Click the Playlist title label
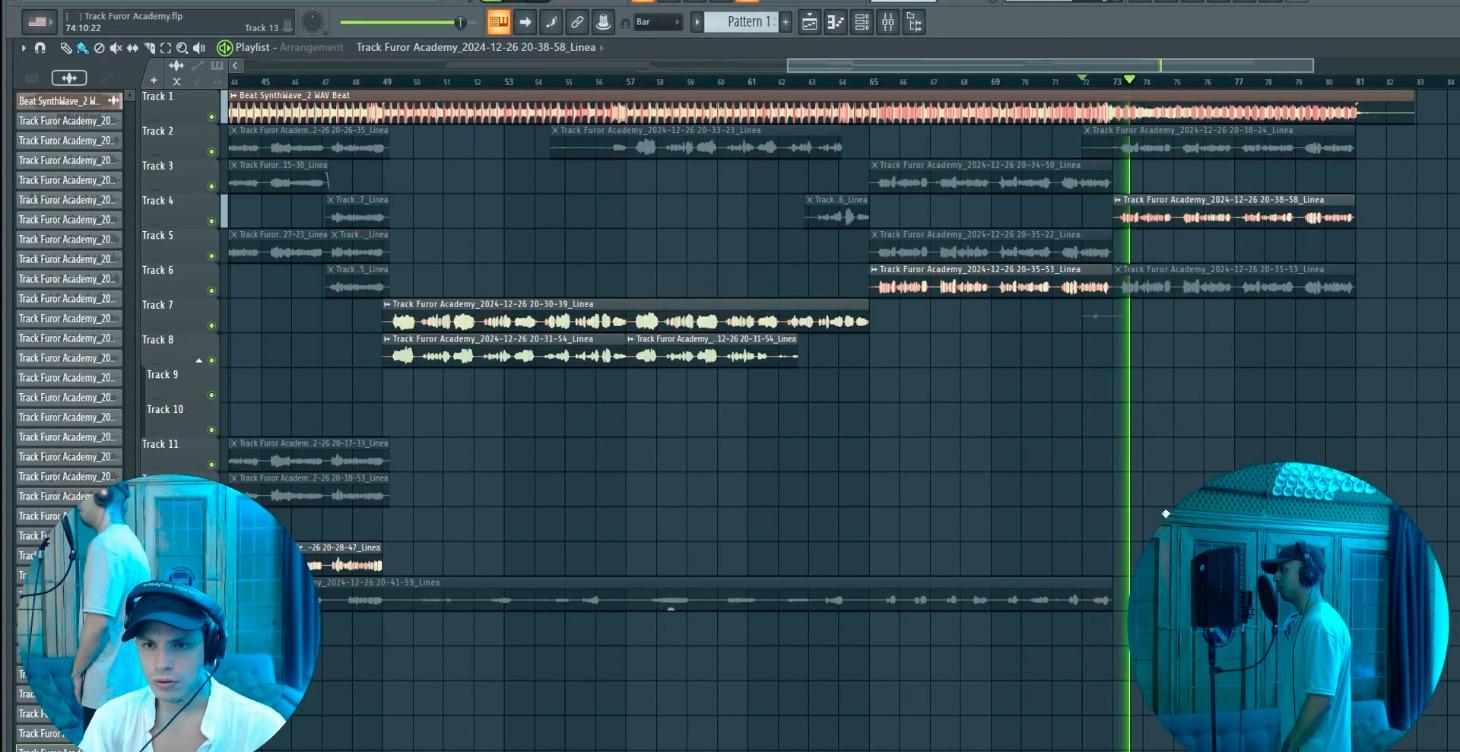The height and width of the screenshot is (752, 1460). pyautogui.click(x=252, y=48)
